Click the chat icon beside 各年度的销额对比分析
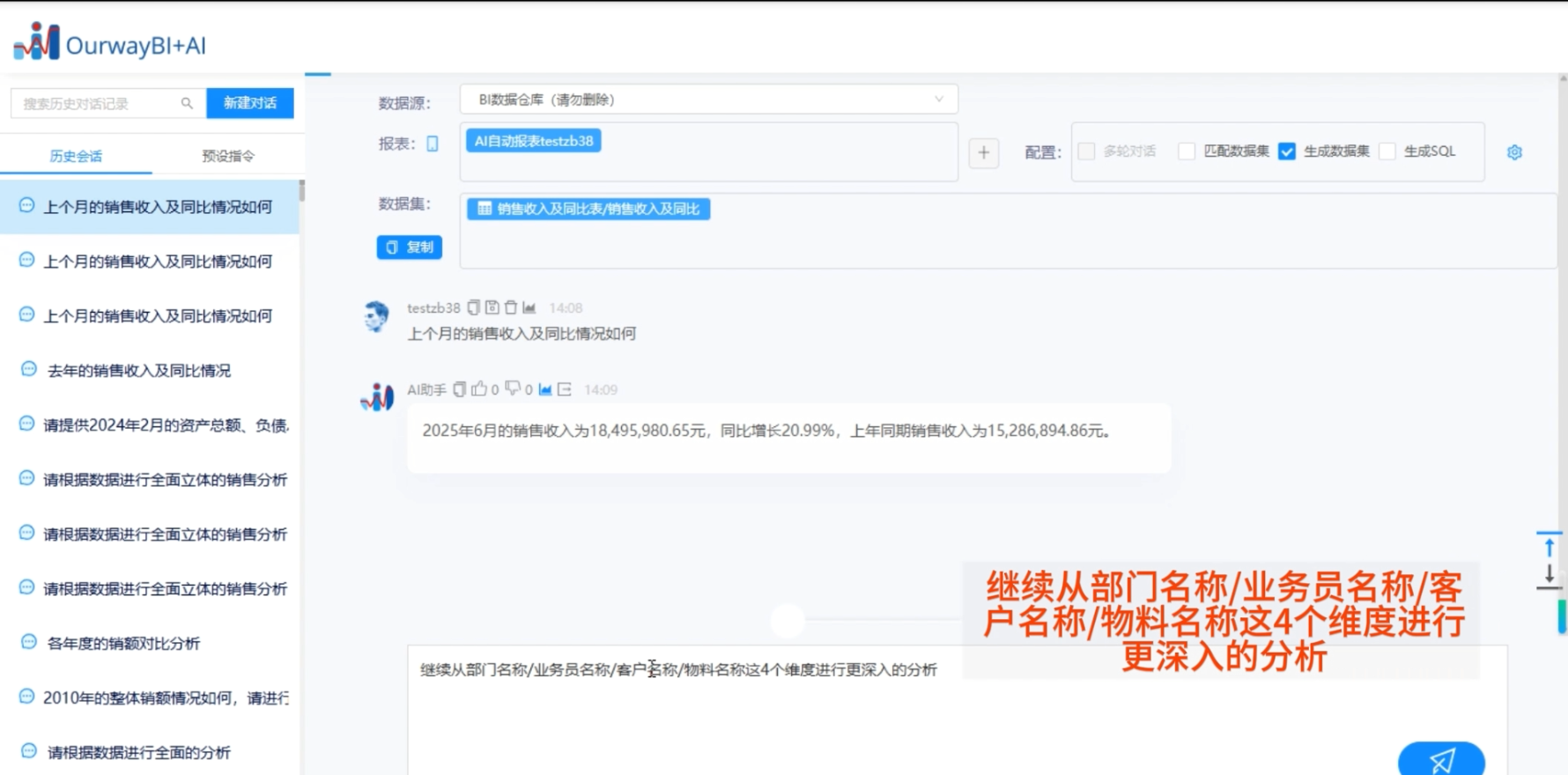 [29, 642]
